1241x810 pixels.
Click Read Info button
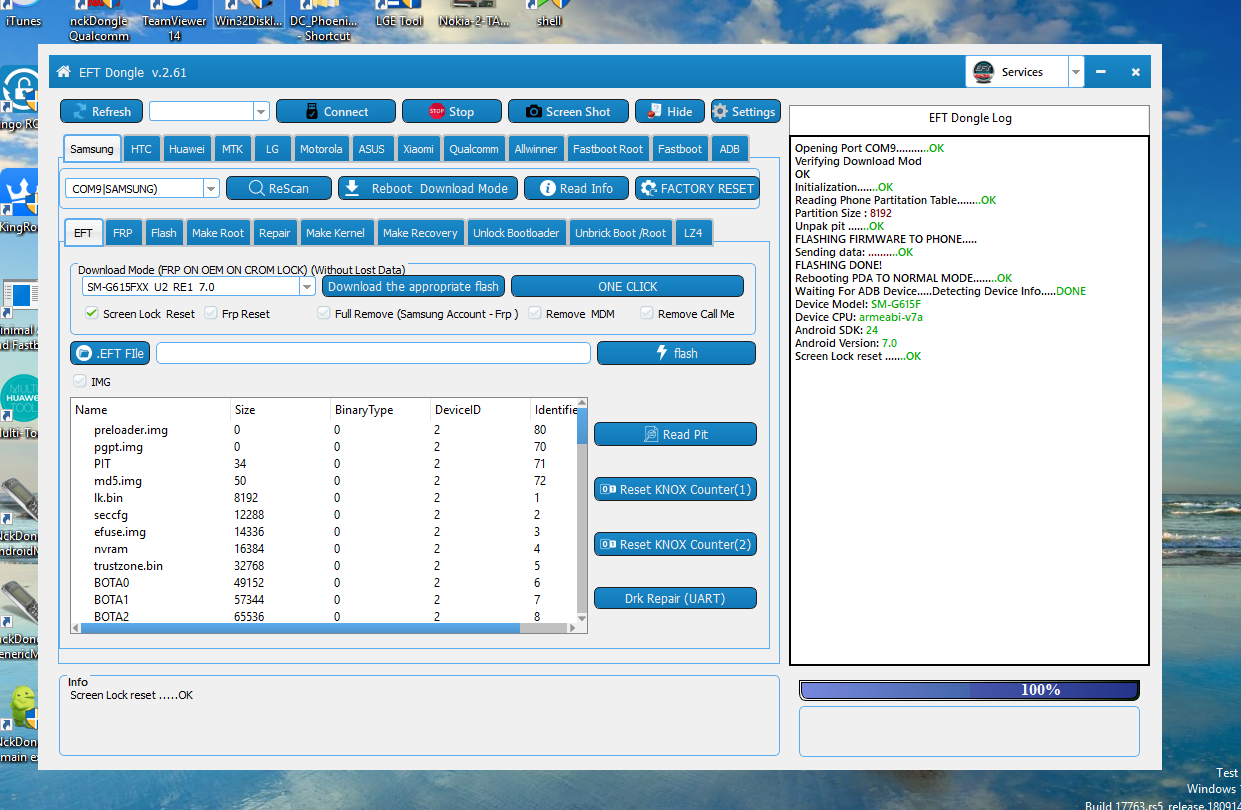pos(576,188)
